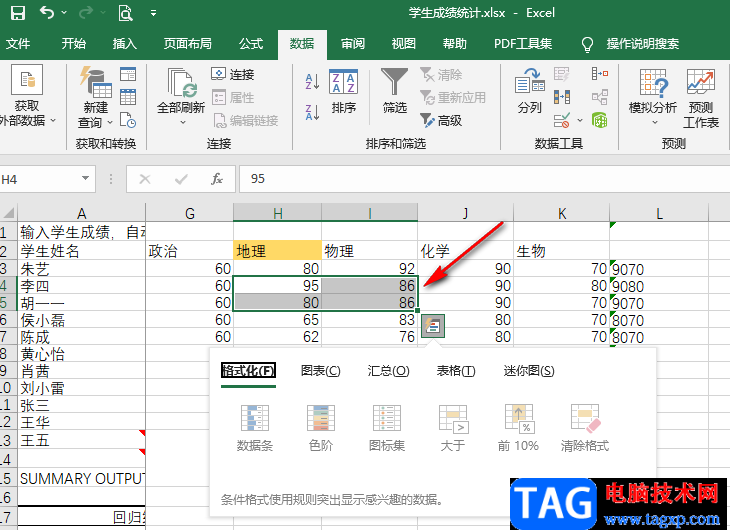Click the 高级 filter button

click(440, 121)
